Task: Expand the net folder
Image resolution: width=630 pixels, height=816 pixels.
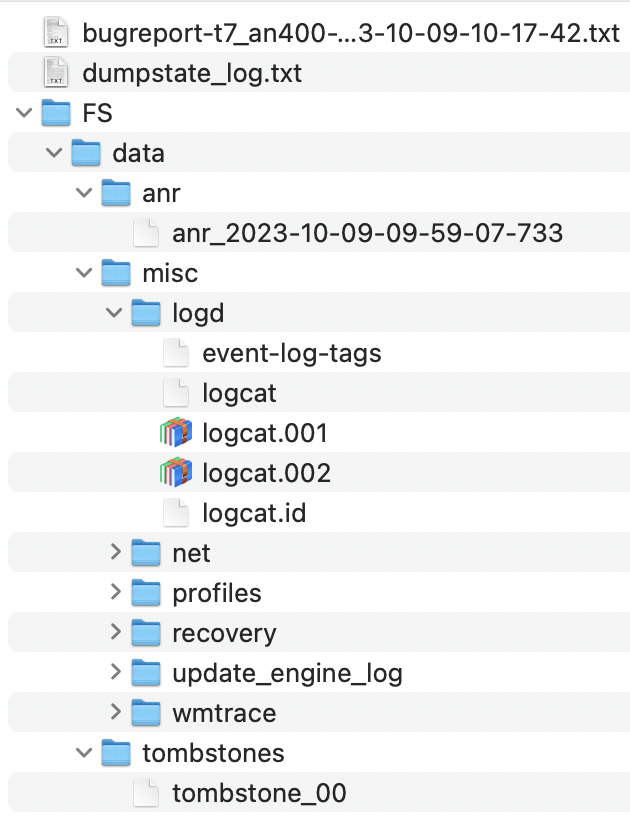Action: pos(114,553)
